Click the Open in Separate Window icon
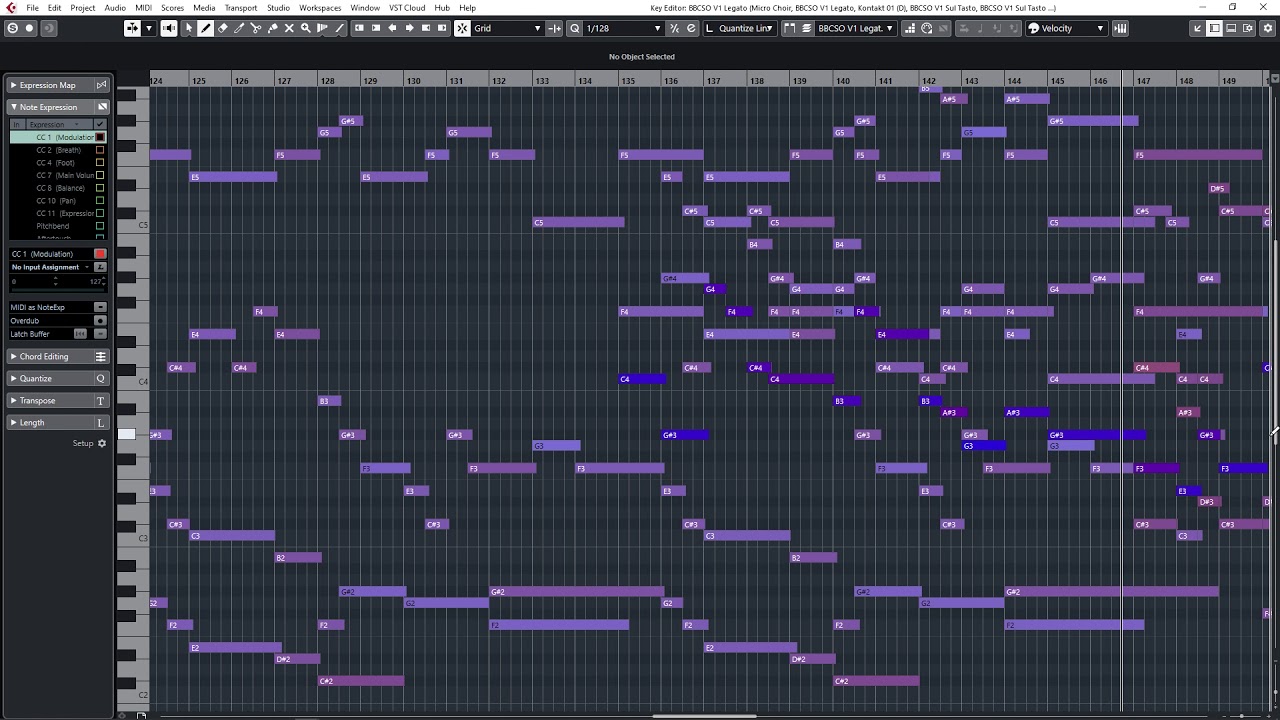 tap(1197, 28)
